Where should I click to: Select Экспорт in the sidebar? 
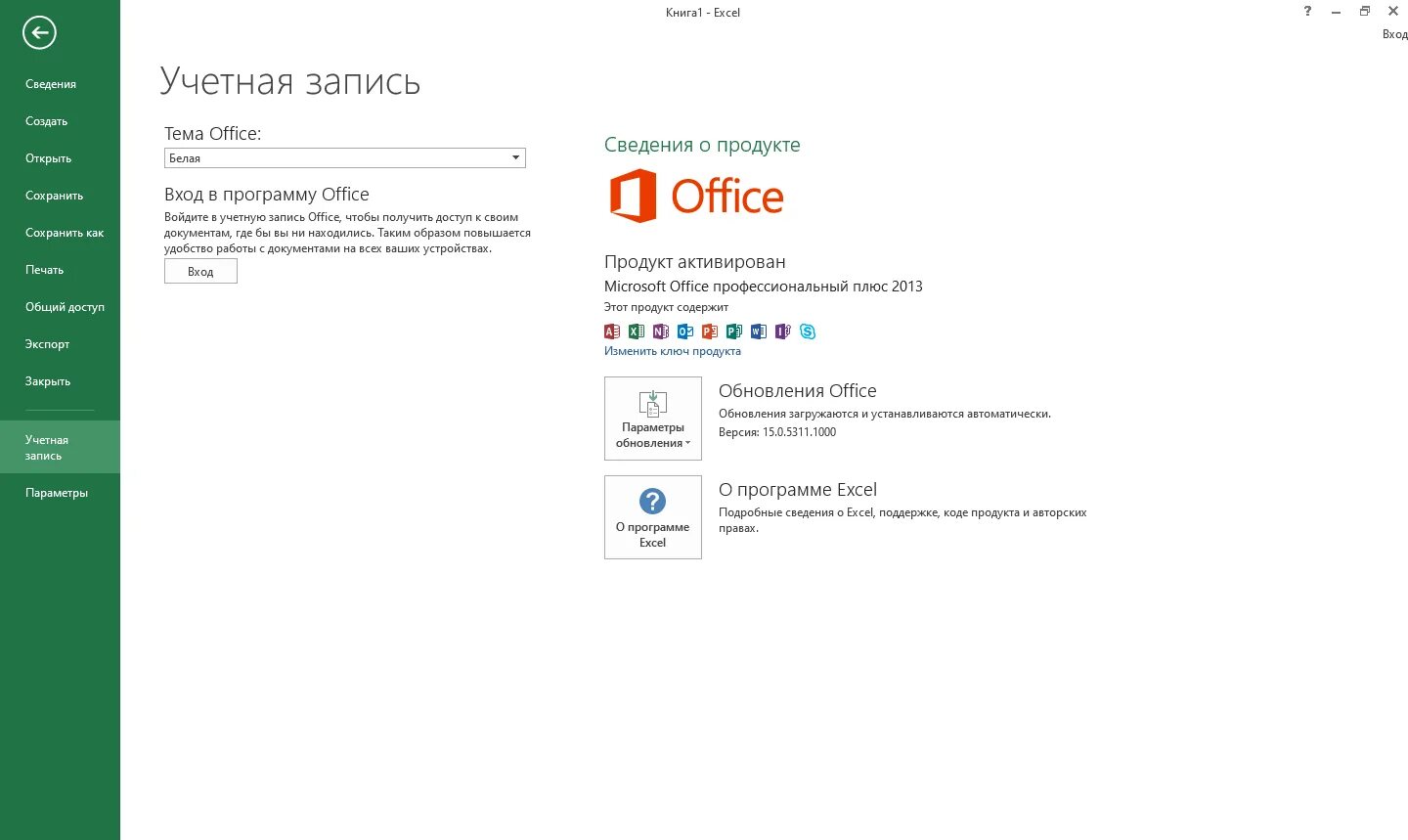[x=60, y=344]
